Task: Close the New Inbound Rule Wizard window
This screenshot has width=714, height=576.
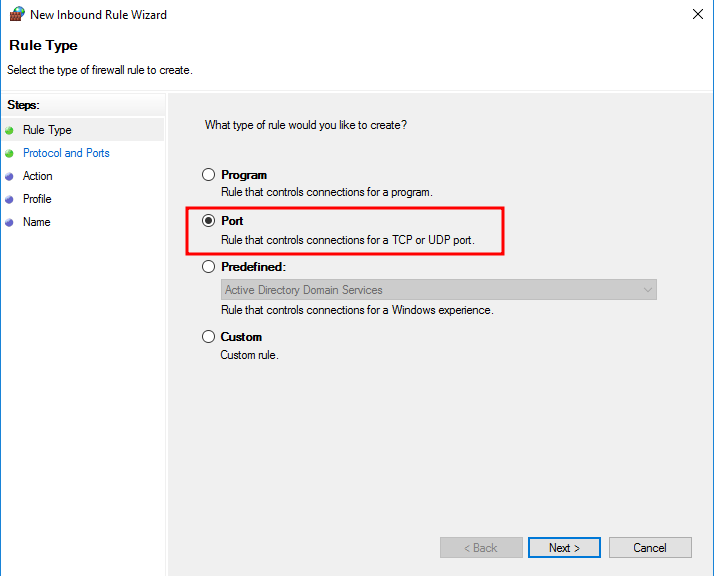Action: pyautogui.click(x=696, y=15)
